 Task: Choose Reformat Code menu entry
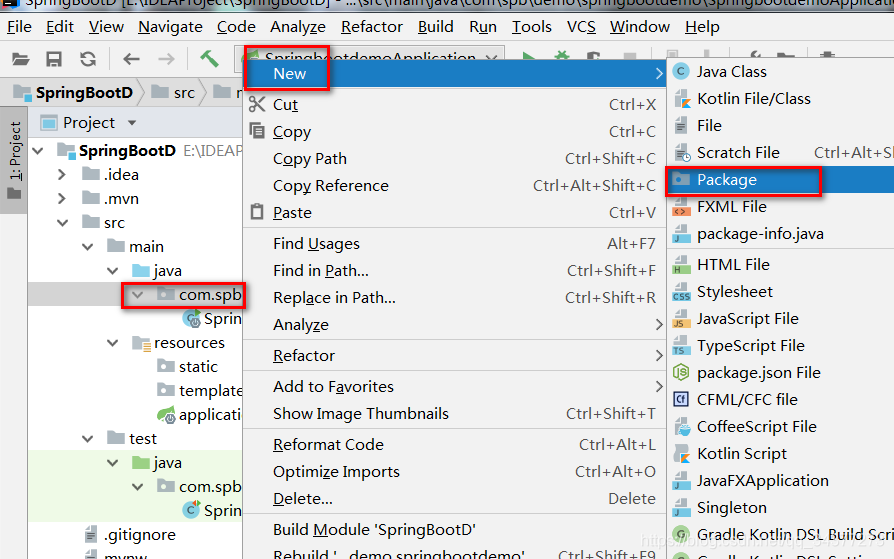point(455,444)
